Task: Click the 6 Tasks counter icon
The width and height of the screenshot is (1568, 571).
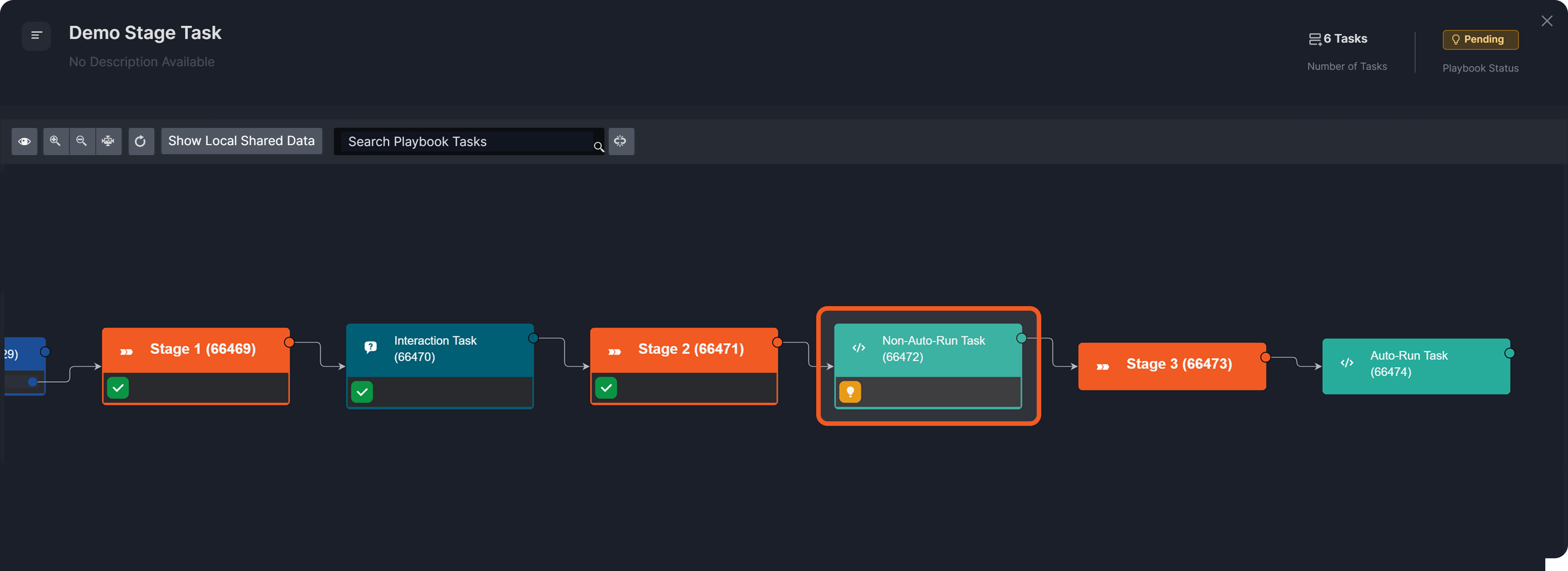Action: click(1315, 39)
